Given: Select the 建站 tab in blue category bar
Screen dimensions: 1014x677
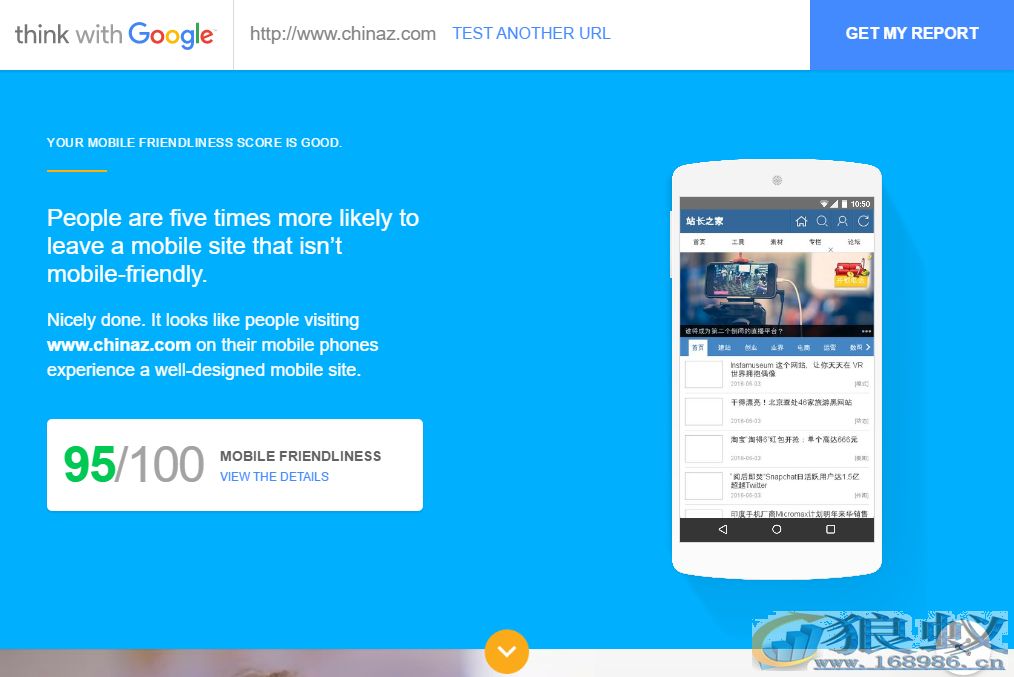Looking at the screenshot, I should 724,347.
